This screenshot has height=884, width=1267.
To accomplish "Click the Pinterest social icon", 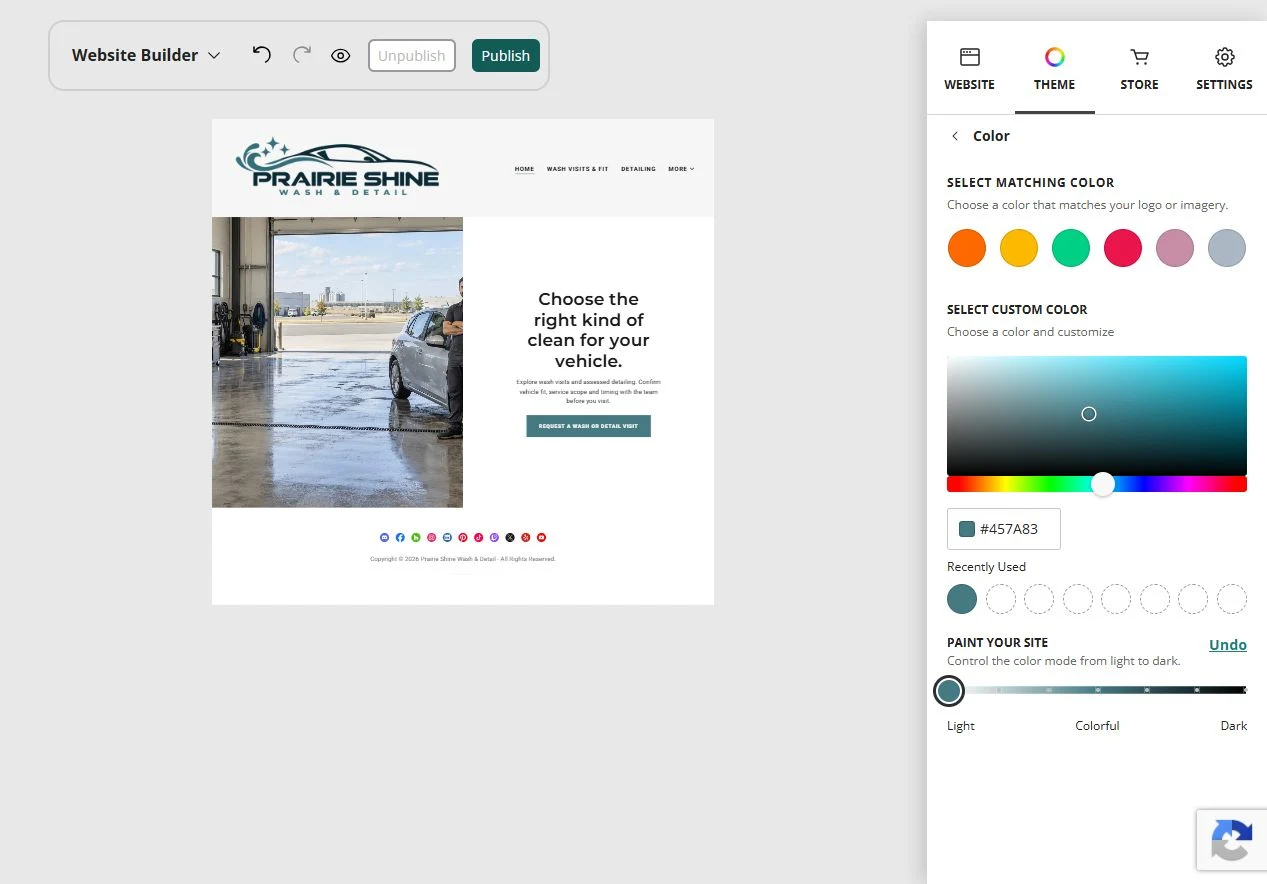I will click(463, 538).
